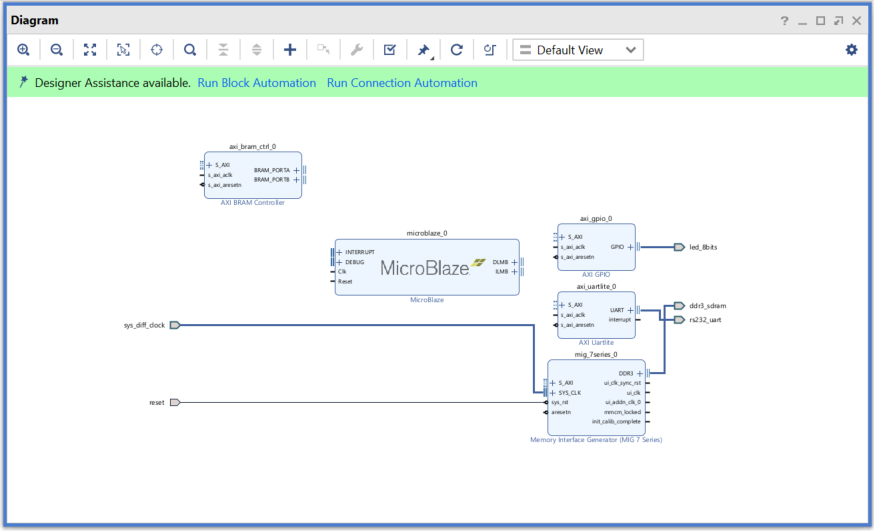
Task: Click Memory Interface Generator label
Action: click(x=596, y=440)
